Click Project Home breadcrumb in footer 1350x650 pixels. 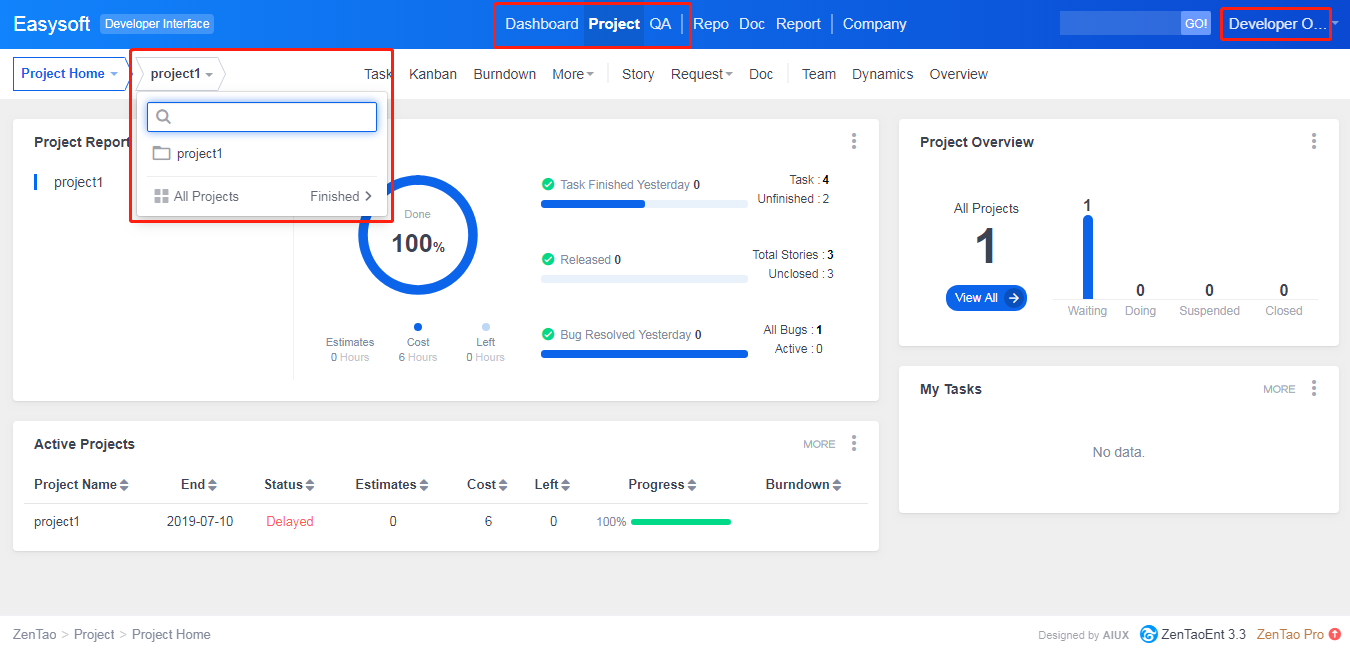pyautogui.click(x=171, y=634)
